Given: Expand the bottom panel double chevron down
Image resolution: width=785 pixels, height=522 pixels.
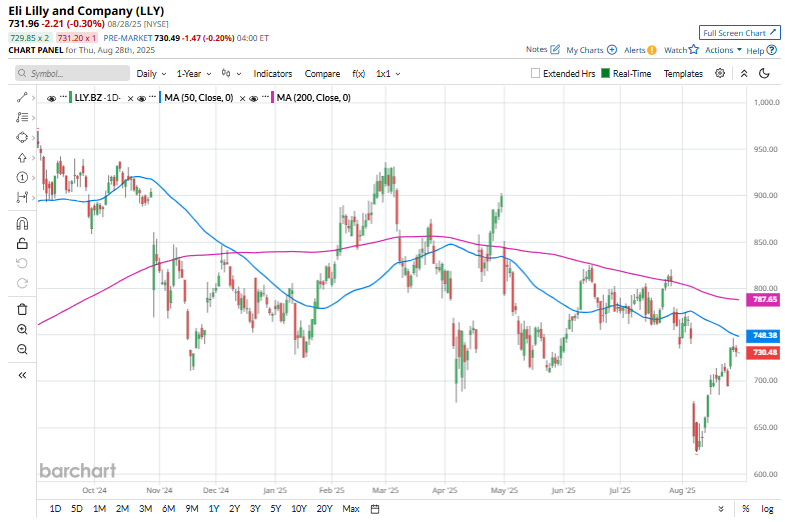Looking at the screenshot, I should (x=721, y=509).
